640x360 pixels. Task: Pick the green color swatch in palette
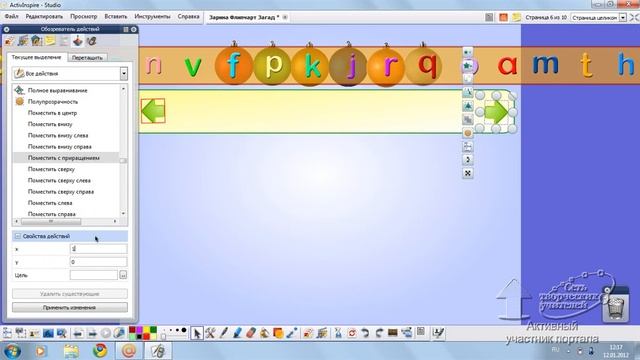coord(153,329)
